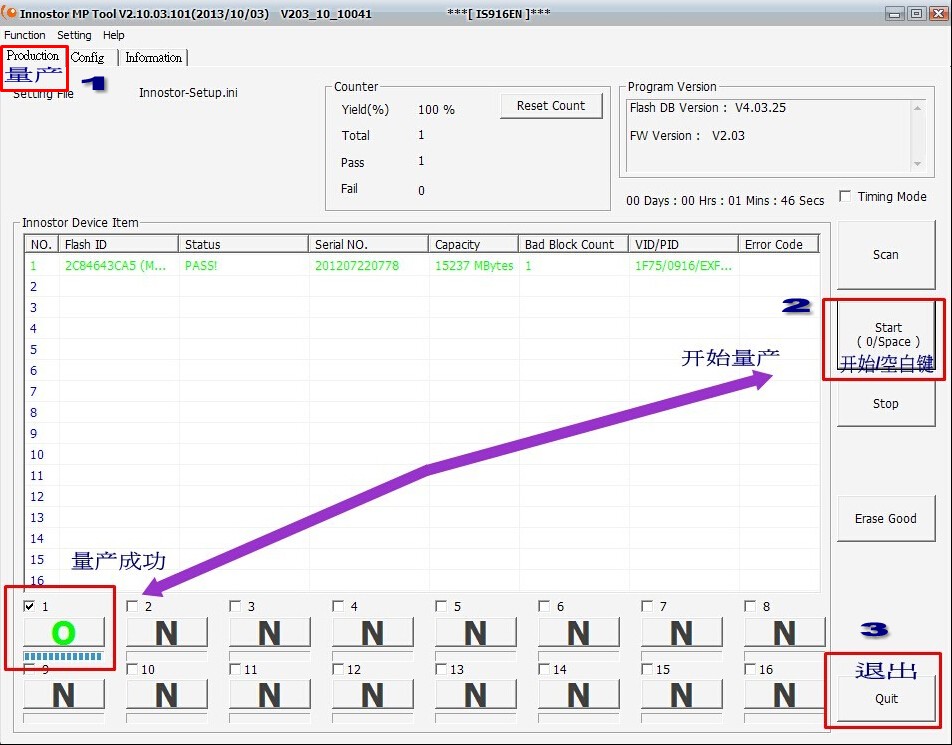The image size is (952, 745).
Task: Click the Erase Good button
Action: pyautogui.click(x=886, y=519)
